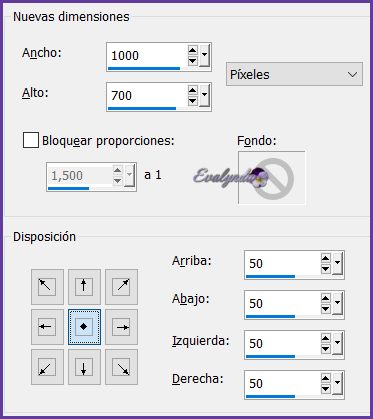Screen dimensions: 373x419
Task: Increase the Abajo value with up arrow
Action: coord(326,298)
